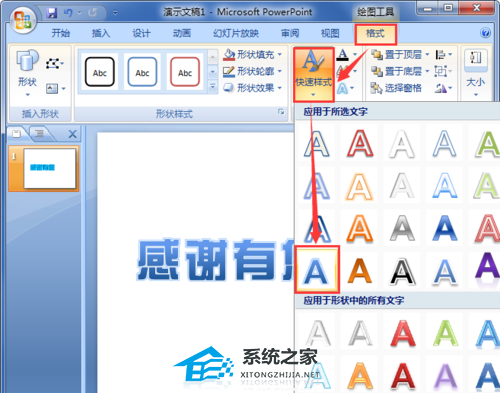
Task: Open 形状填充 dropdown
Action: (252, 54)
